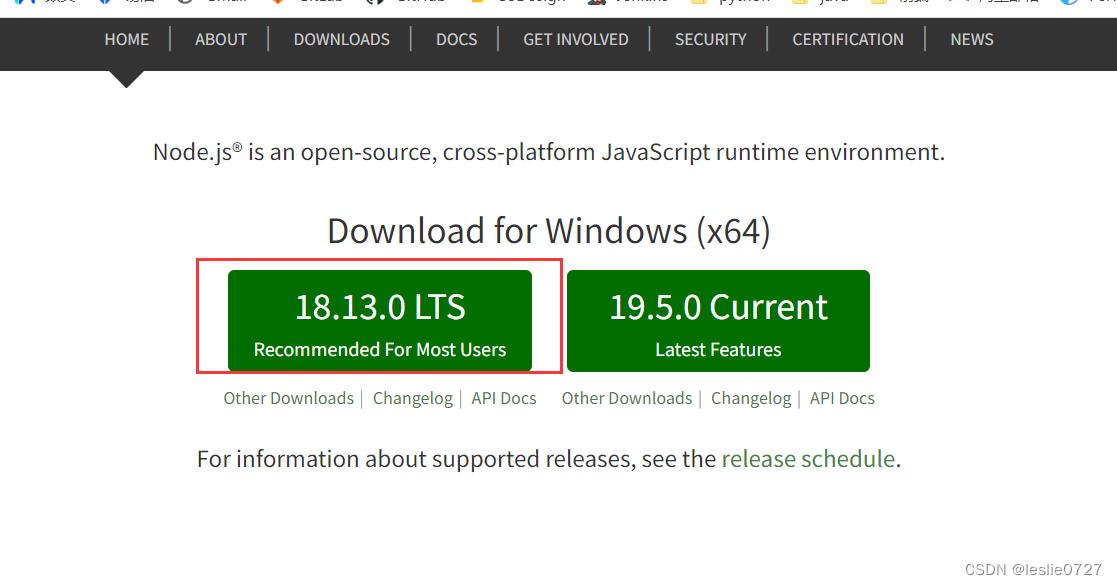Open the DOCS nav item
This screenshot has height=585, width=1117.
tap(457, 39)
